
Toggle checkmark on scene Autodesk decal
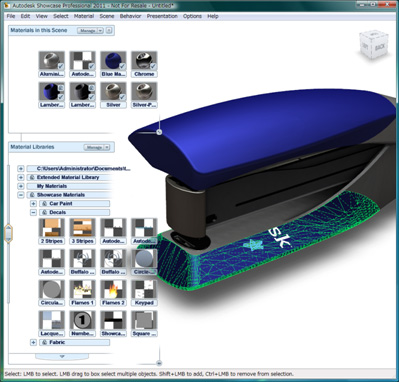[91, 66]
